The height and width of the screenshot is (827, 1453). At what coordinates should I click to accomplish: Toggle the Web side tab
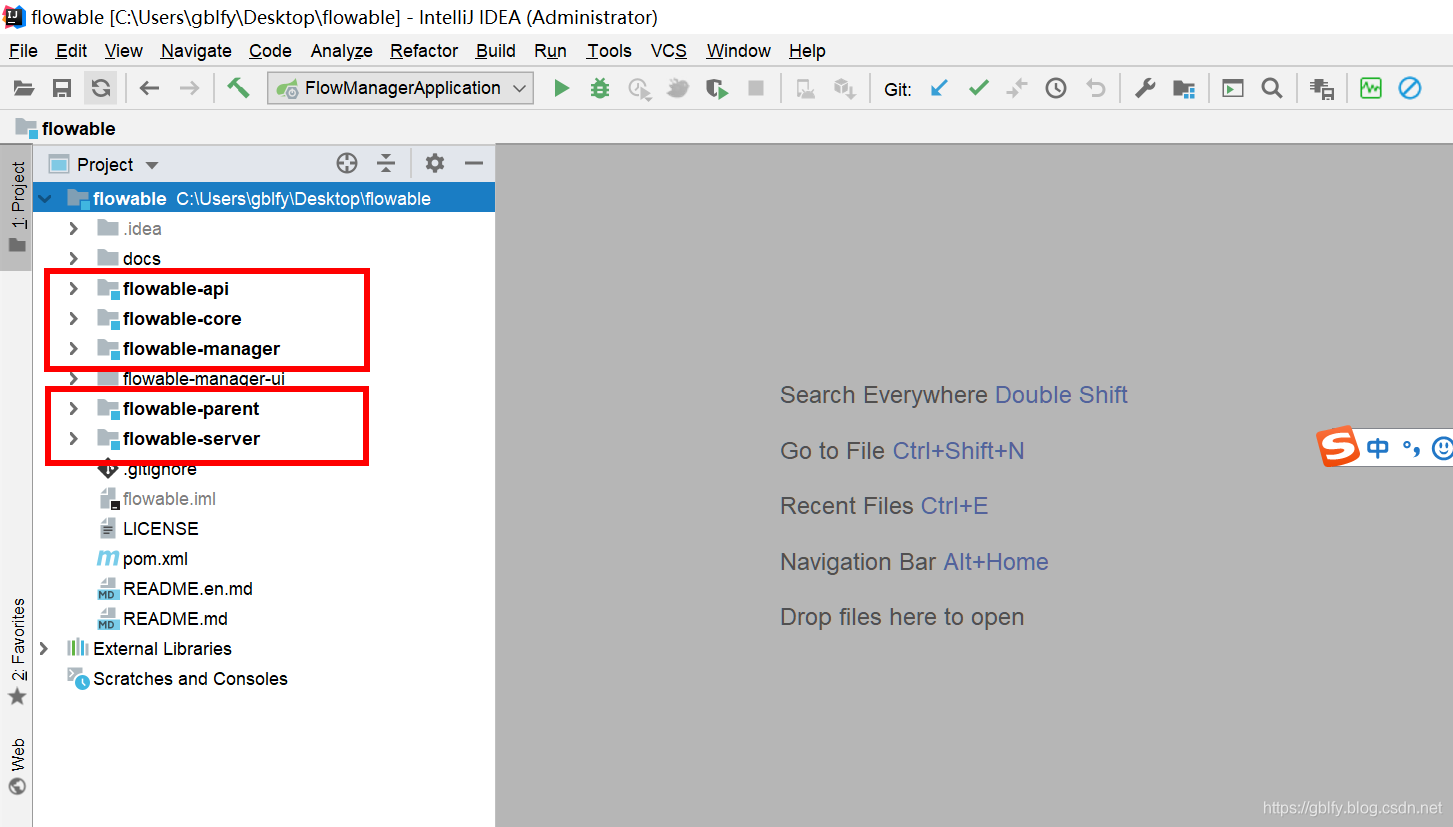click(x=17, y=767)
